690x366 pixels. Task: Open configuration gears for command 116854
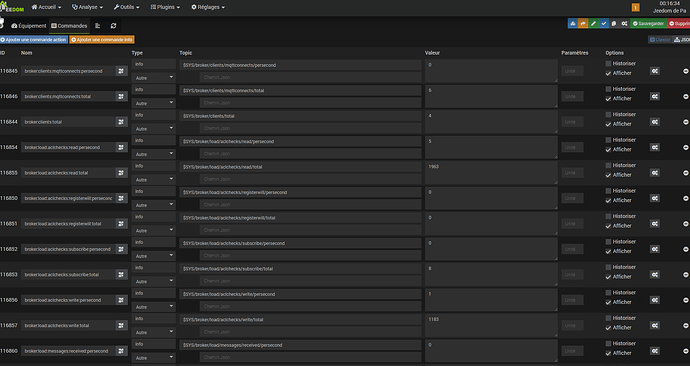coord(655,147)
